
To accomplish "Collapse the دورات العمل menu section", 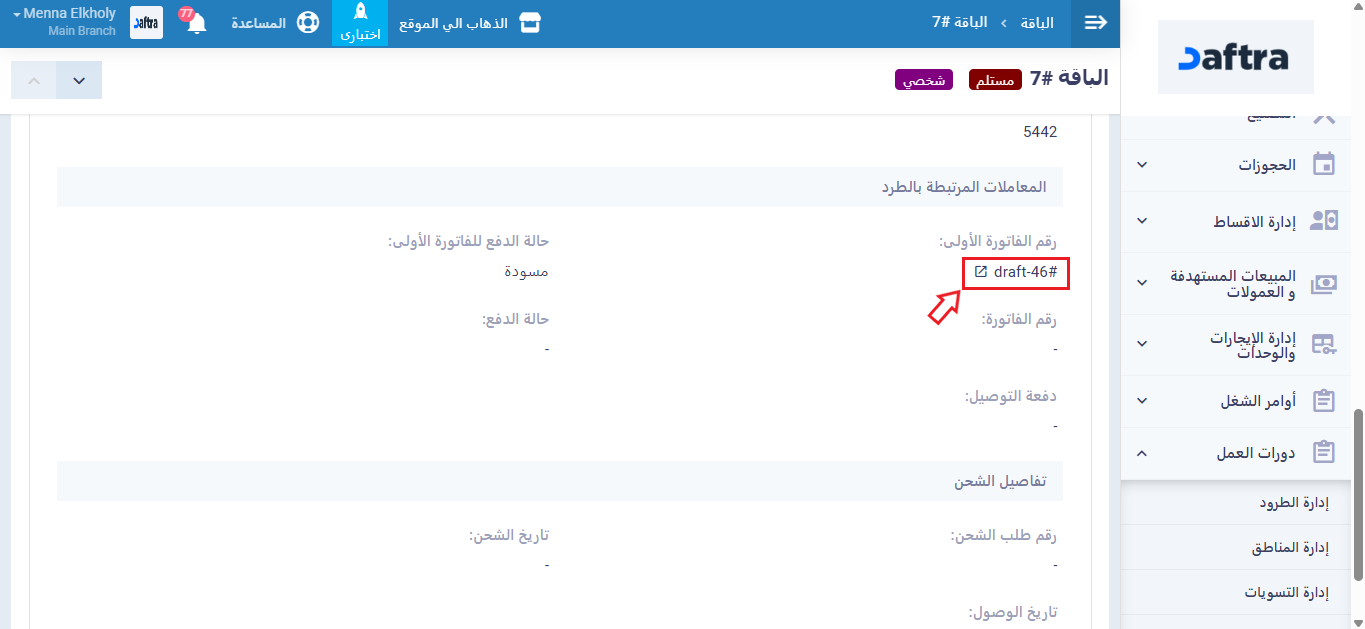I will click(x=1142, y=453).
